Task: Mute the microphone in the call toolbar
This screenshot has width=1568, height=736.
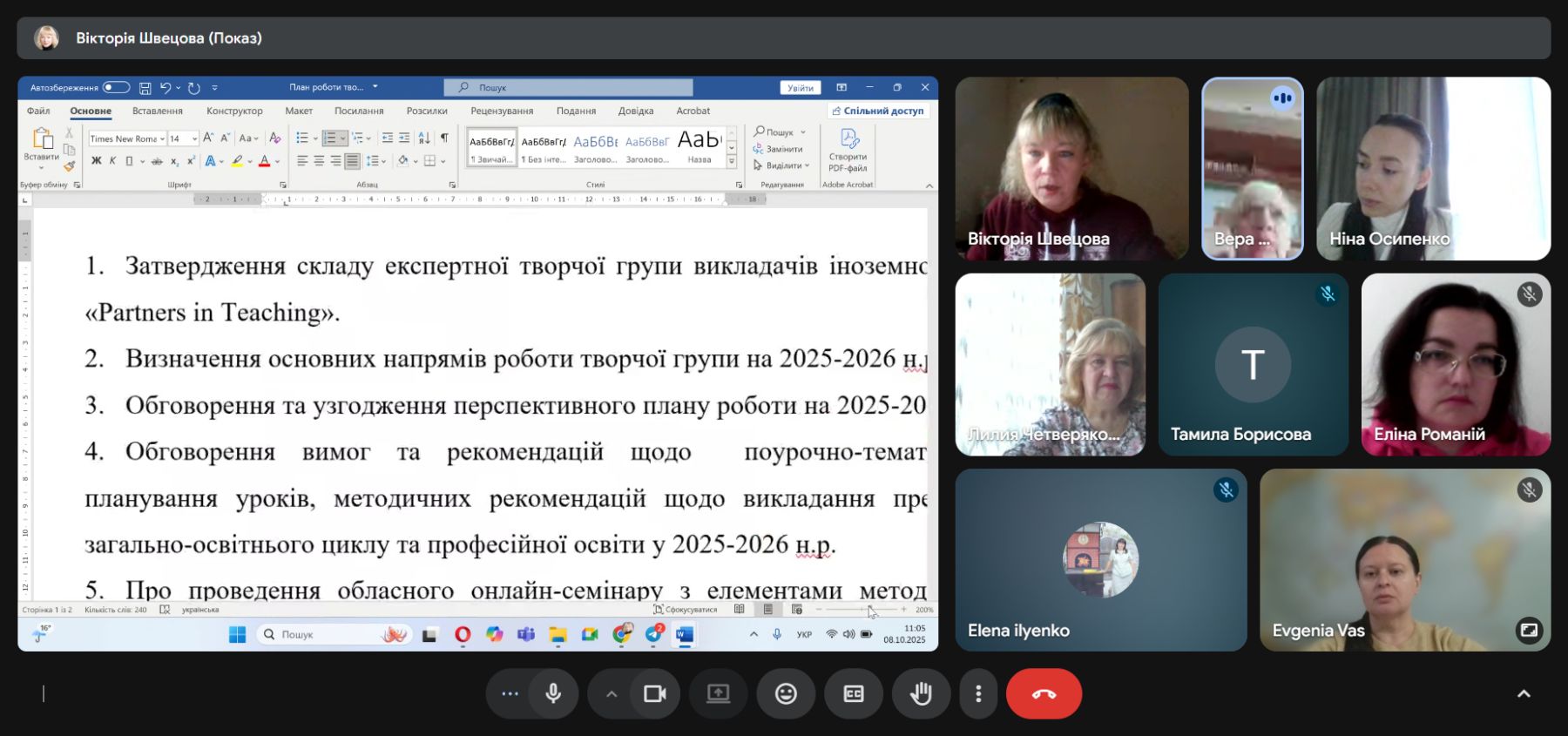Action: pyautogui.click(x=553, y=693)
